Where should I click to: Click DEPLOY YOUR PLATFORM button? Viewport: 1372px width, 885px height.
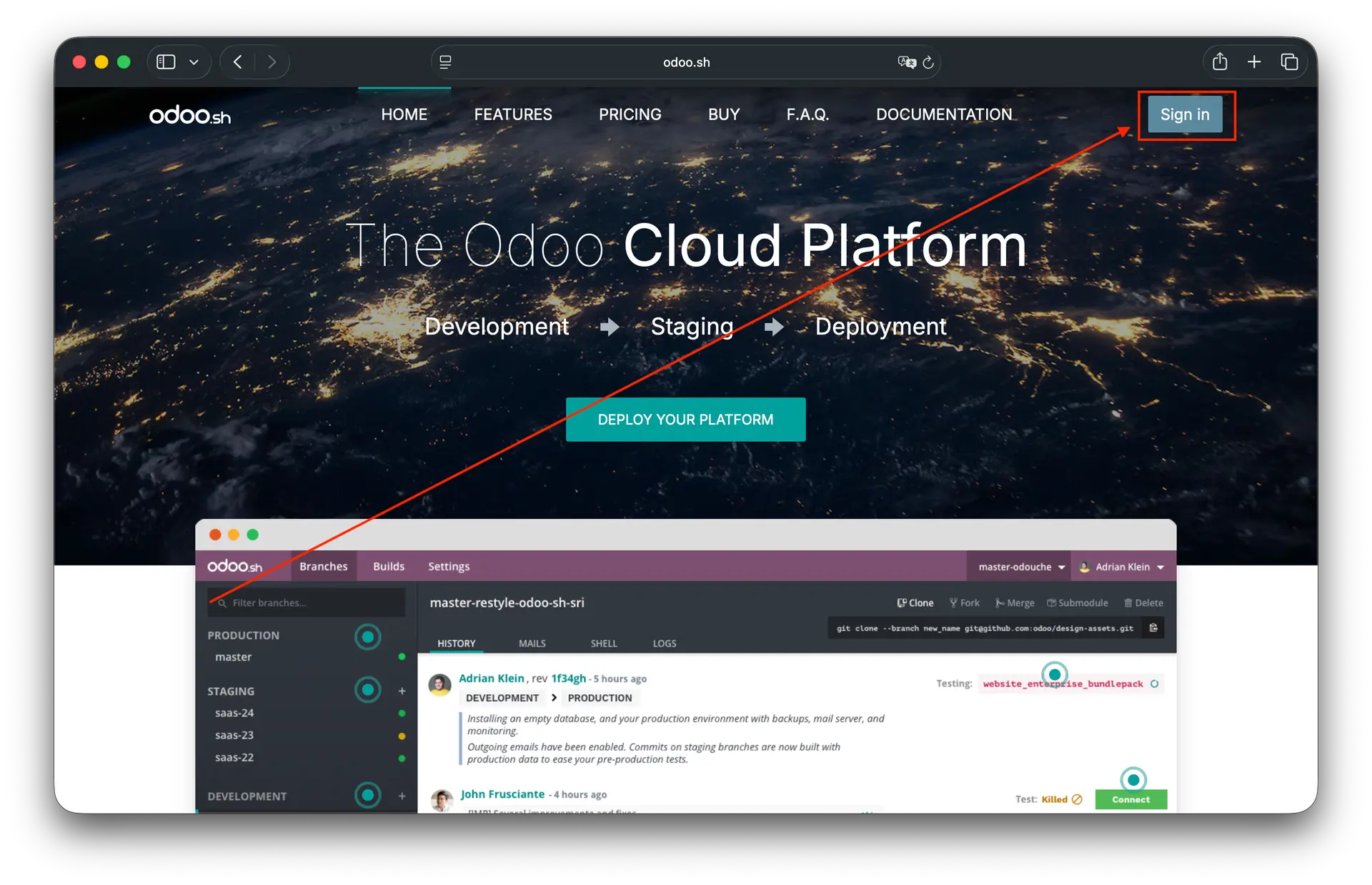686,420
